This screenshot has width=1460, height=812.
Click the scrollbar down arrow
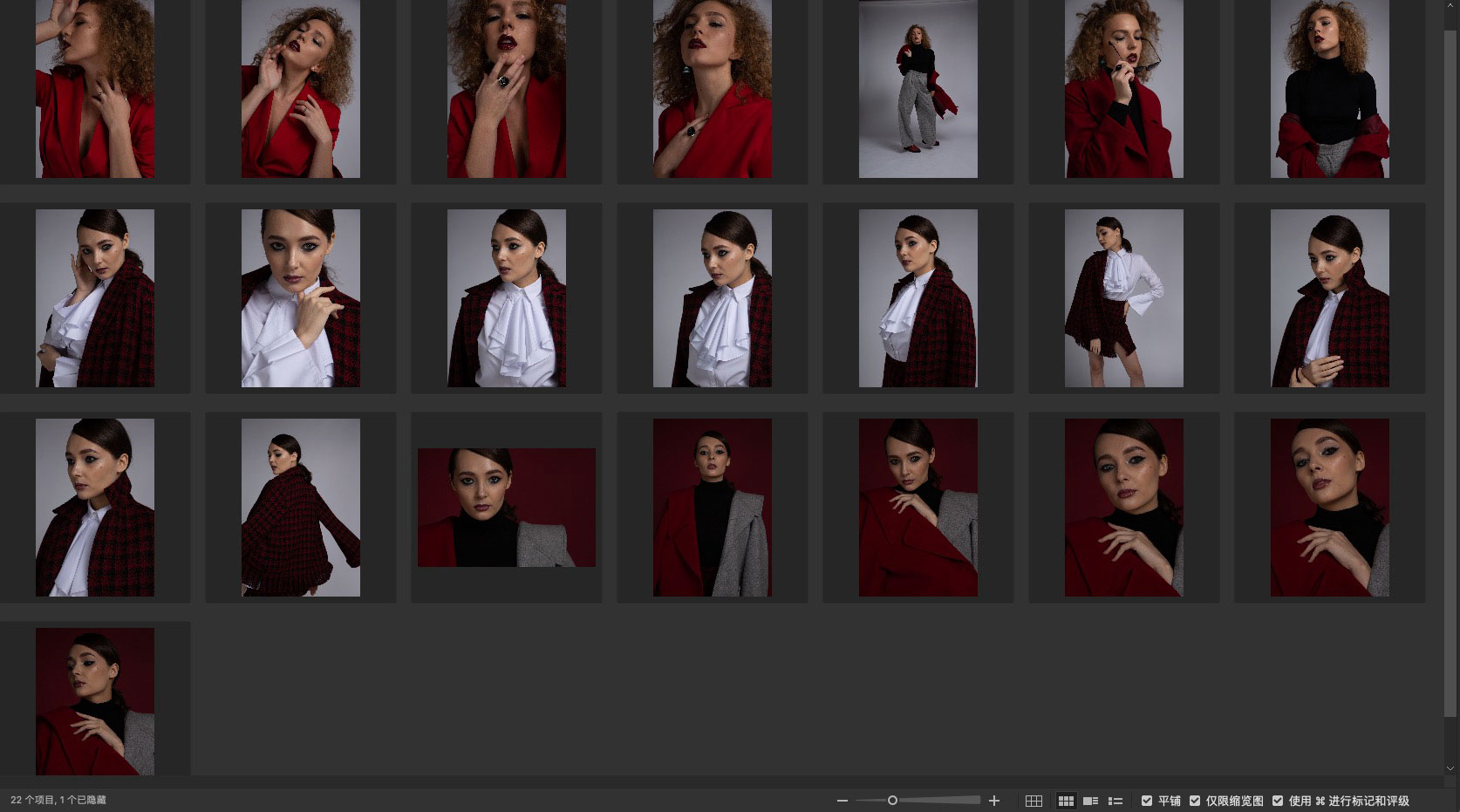[1450, 768]
